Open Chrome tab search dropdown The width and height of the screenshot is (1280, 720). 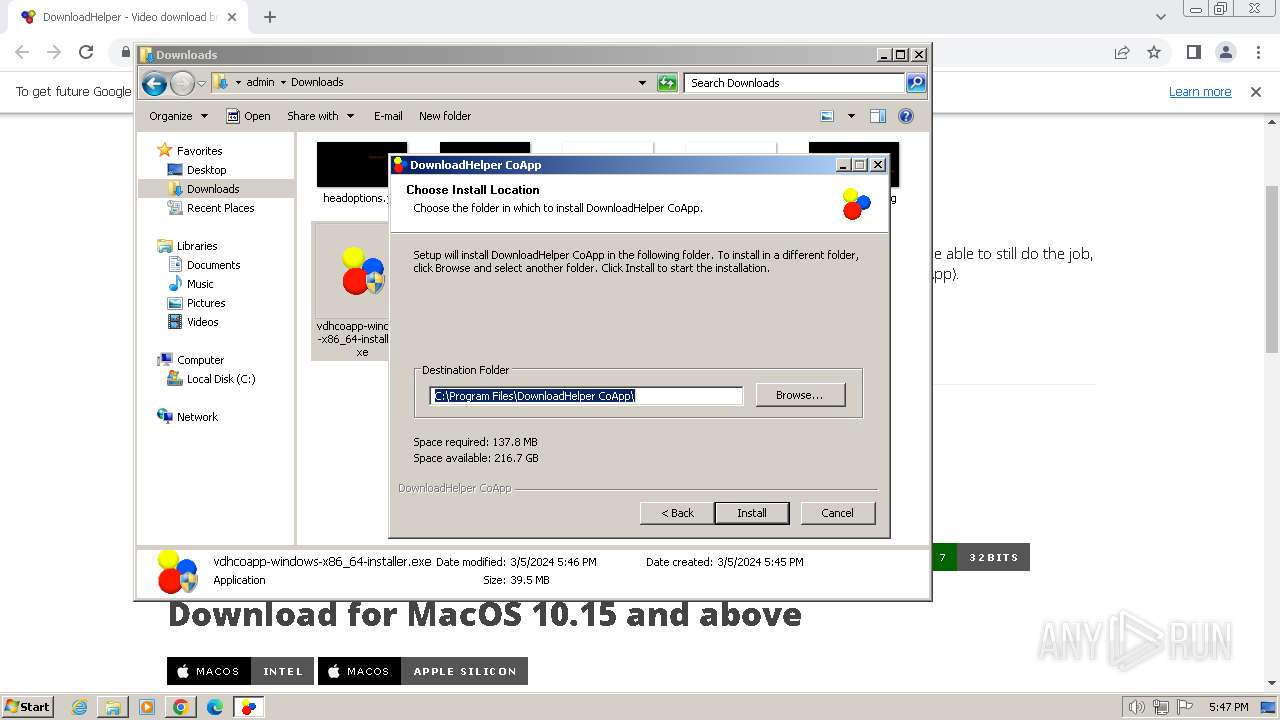pos(1160,17)
